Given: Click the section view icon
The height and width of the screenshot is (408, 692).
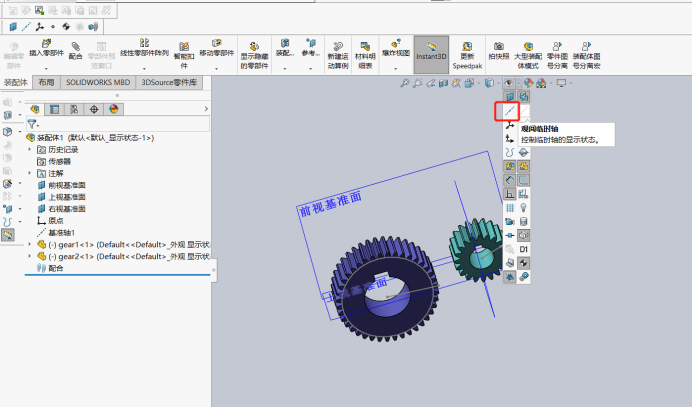Looking at the screenshot, I should 443,83.
